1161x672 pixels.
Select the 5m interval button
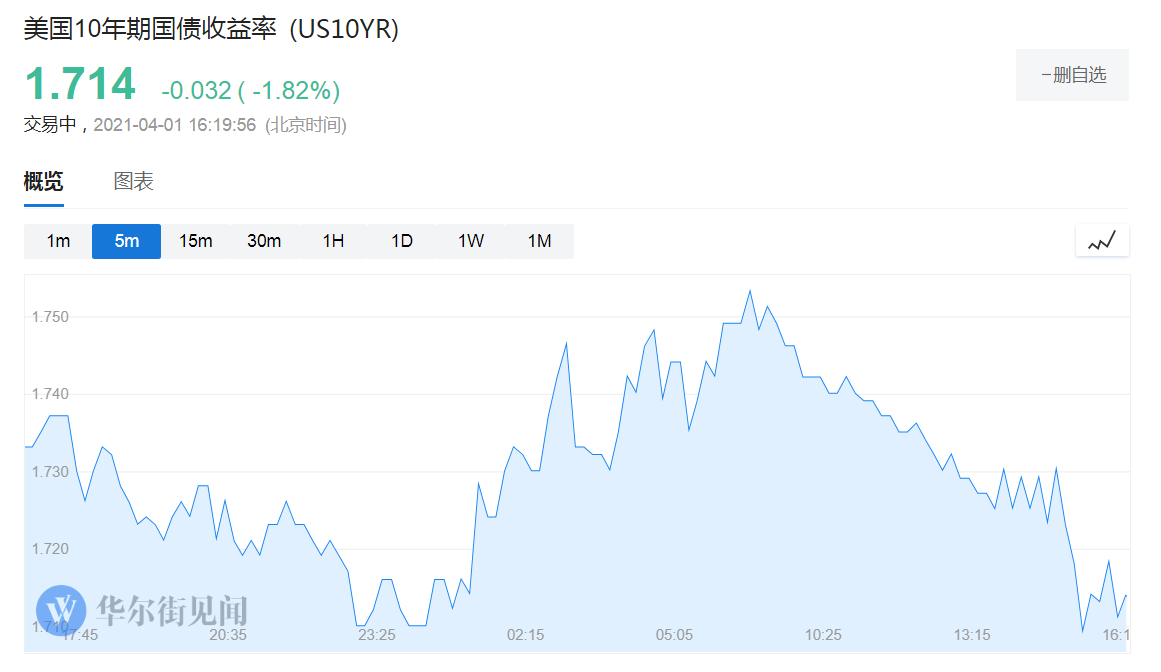point(126,241)
